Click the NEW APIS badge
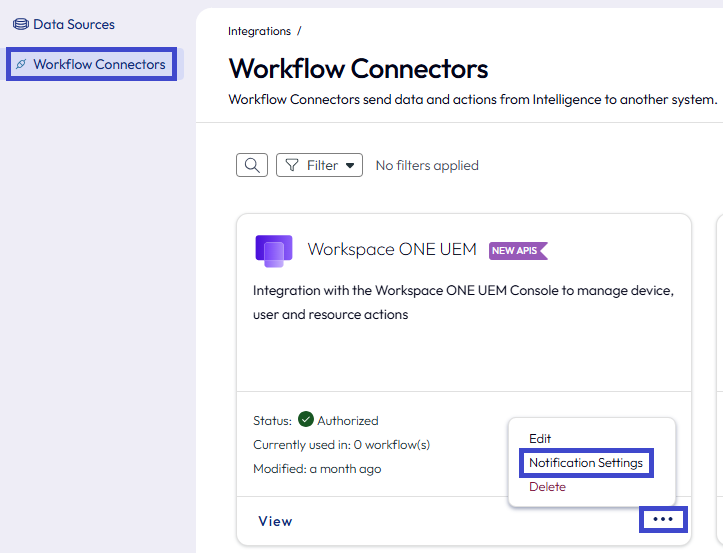Image resolution: width=723 pixels, height=553 pixels. point(518,251)
